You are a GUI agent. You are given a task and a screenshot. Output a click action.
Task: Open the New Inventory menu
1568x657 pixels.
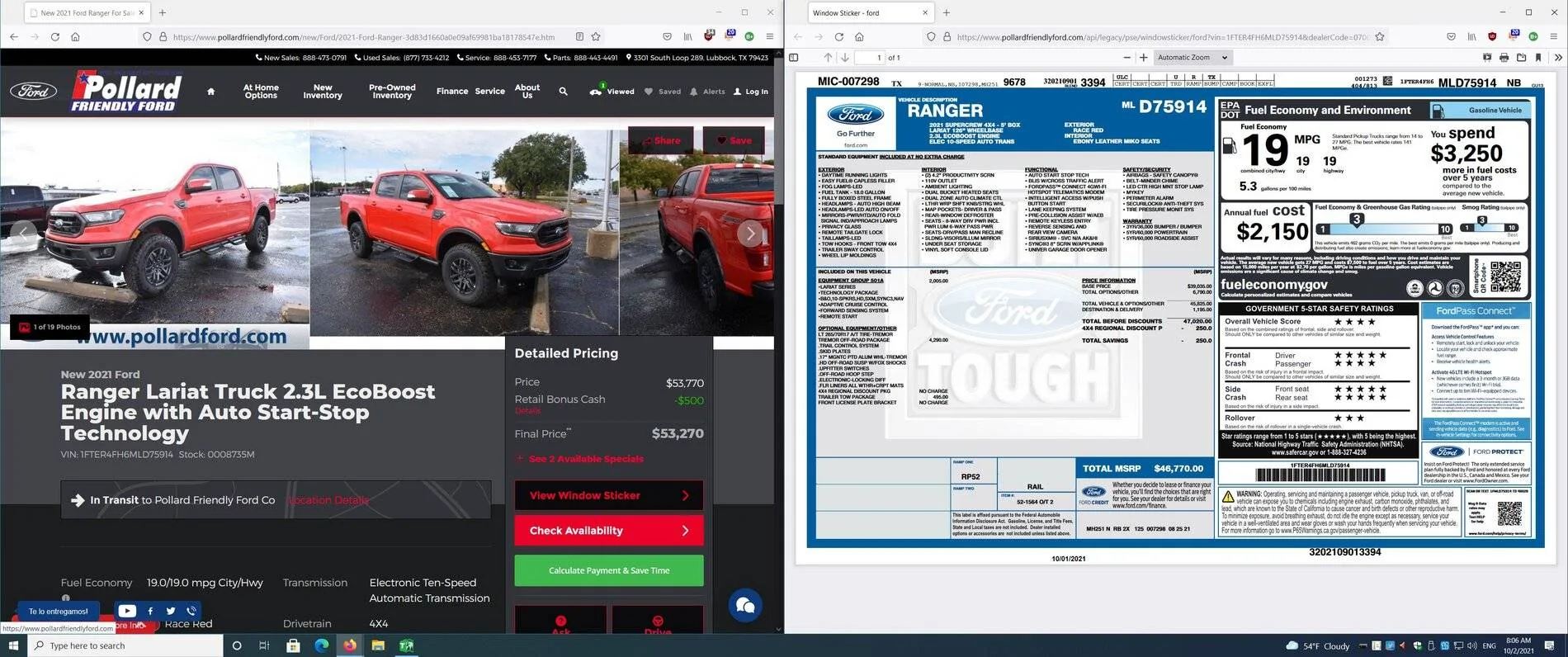click(323, 92)
